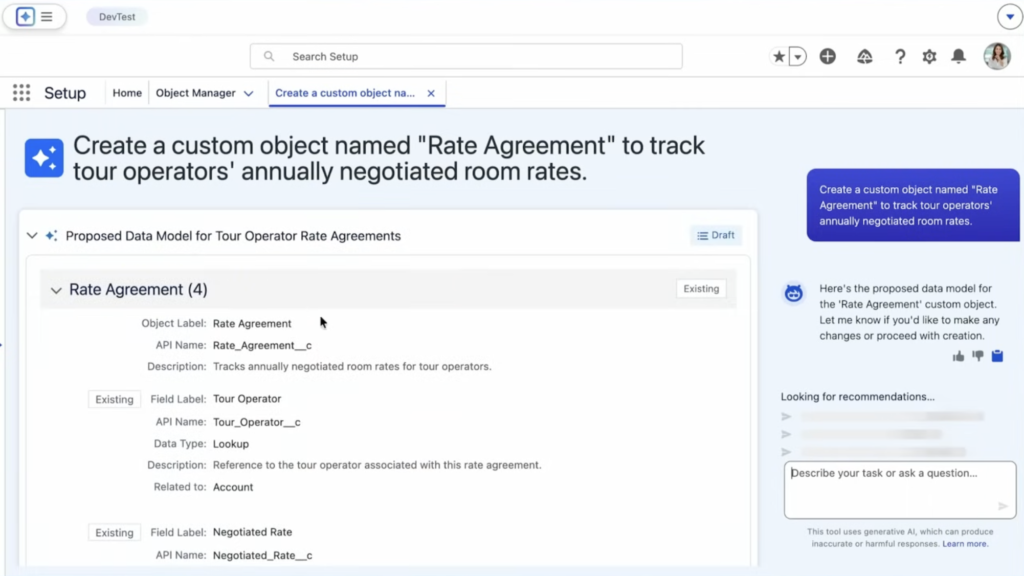Image resolution: width=1024 pixels, height=576 pixels.
Task: Collapse the Rate Agreement (4) section
Action: (x=56, y=290)
